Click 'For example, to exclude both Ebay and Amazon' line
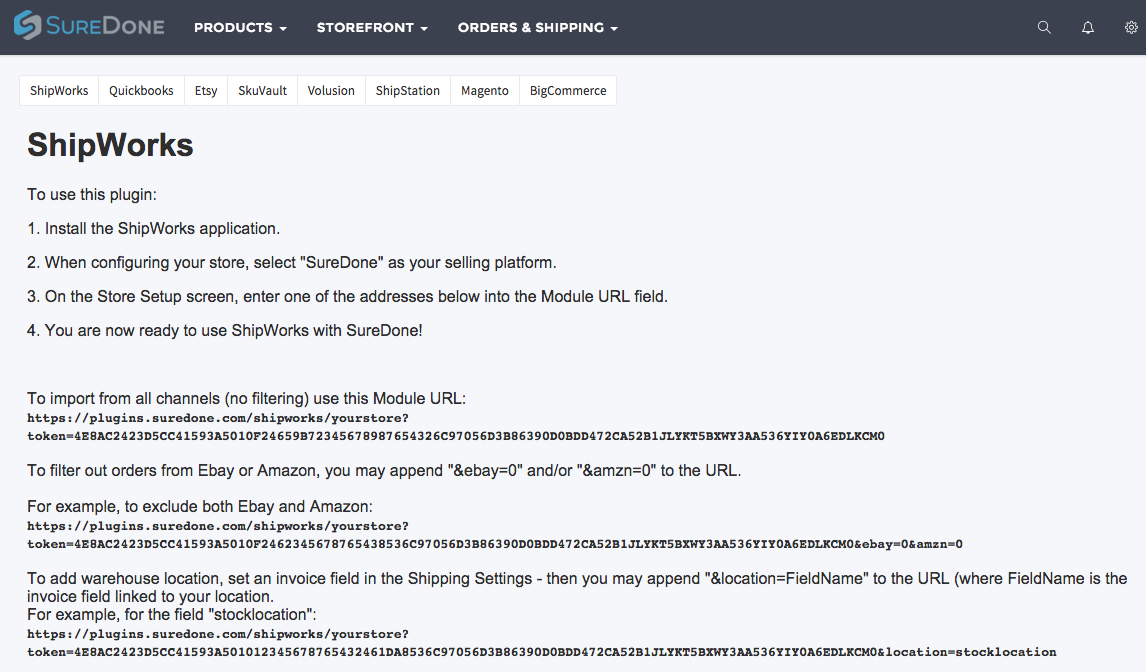 click(x=200, y=506)
